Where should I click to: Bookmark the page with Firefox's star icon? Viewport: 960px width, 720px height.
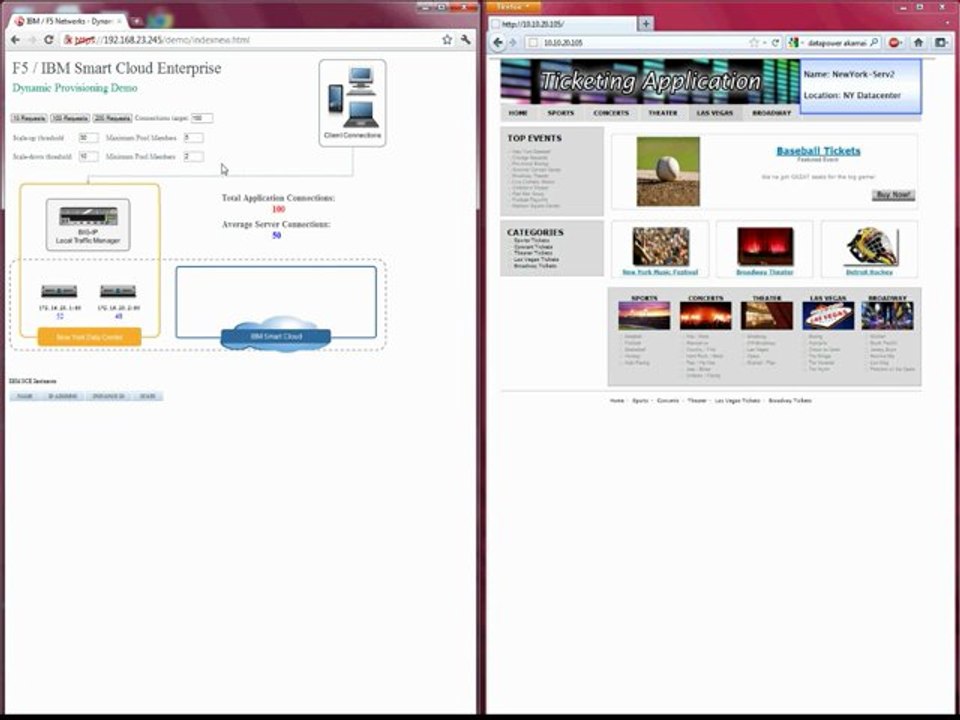click(x=754, y=43)
